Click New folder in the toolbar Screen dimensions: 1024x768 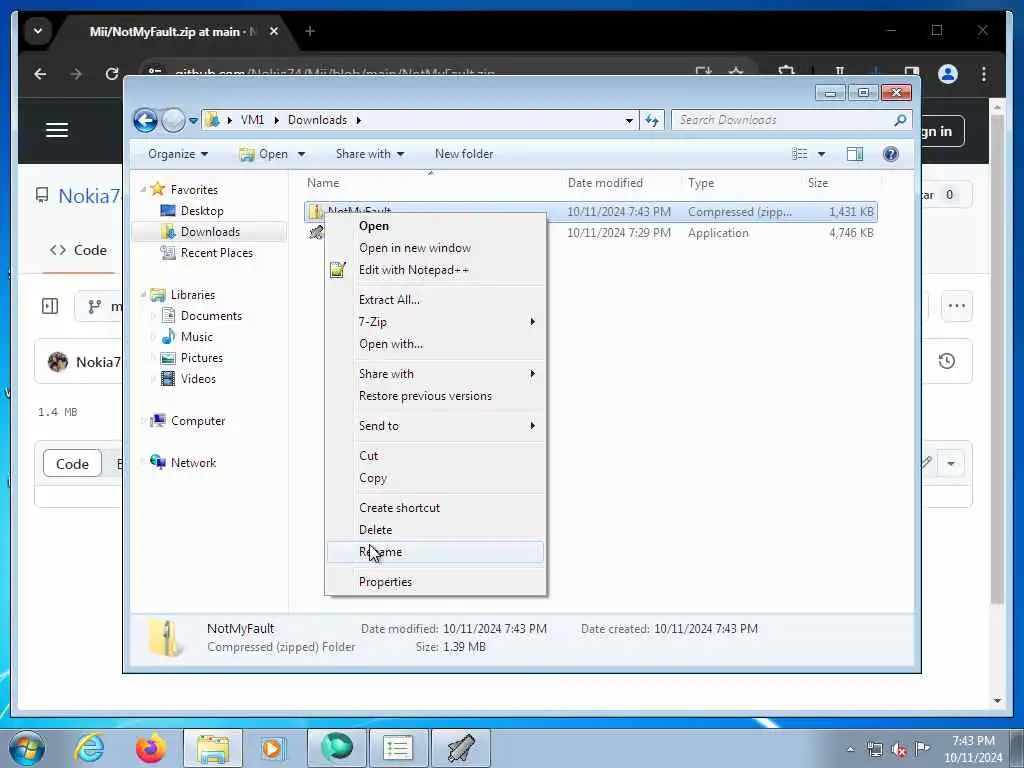(x=464, y=154)
